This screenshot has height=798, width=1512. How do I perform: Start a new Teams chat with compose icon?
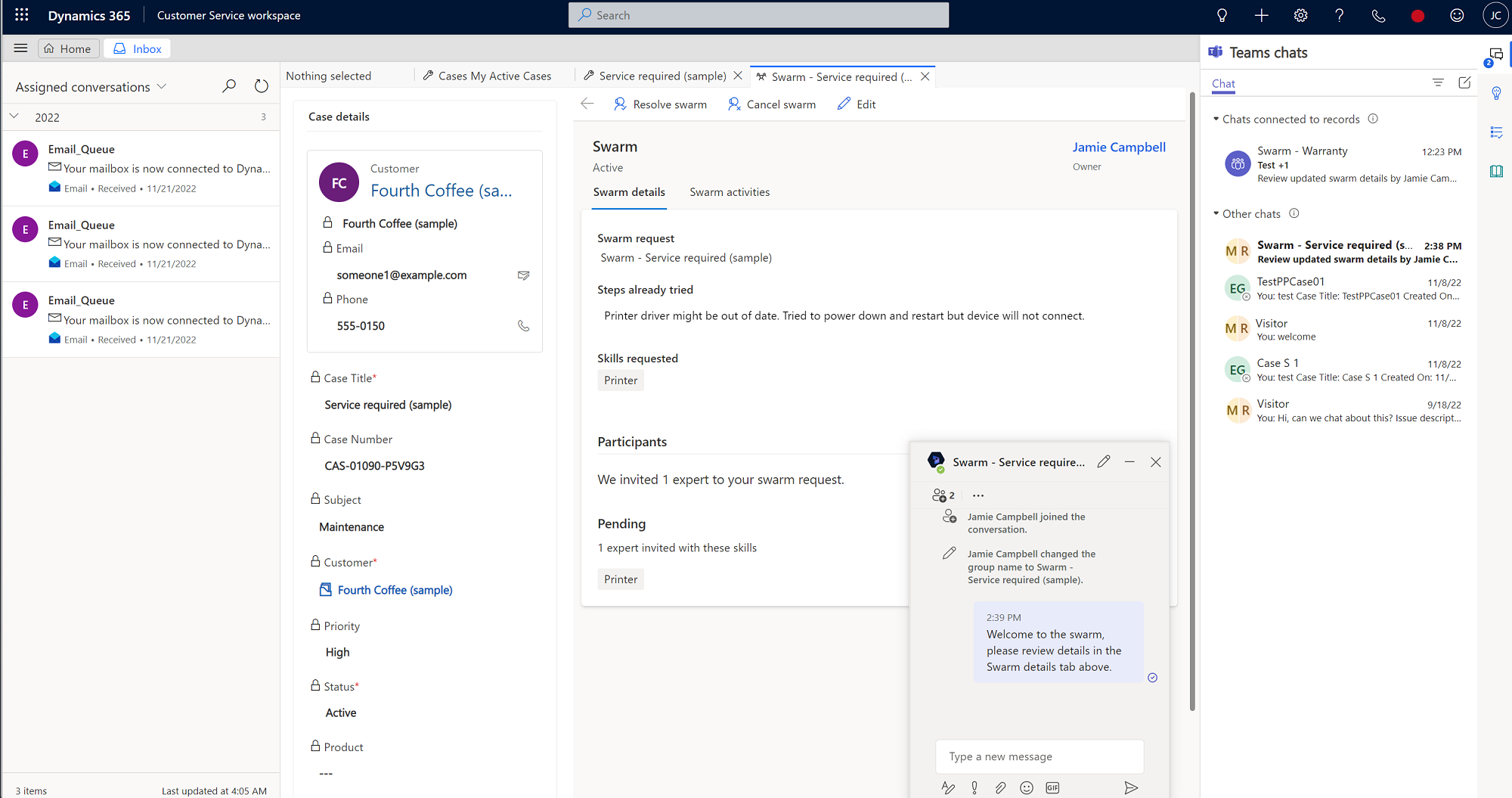click(x=1465, y=82)
